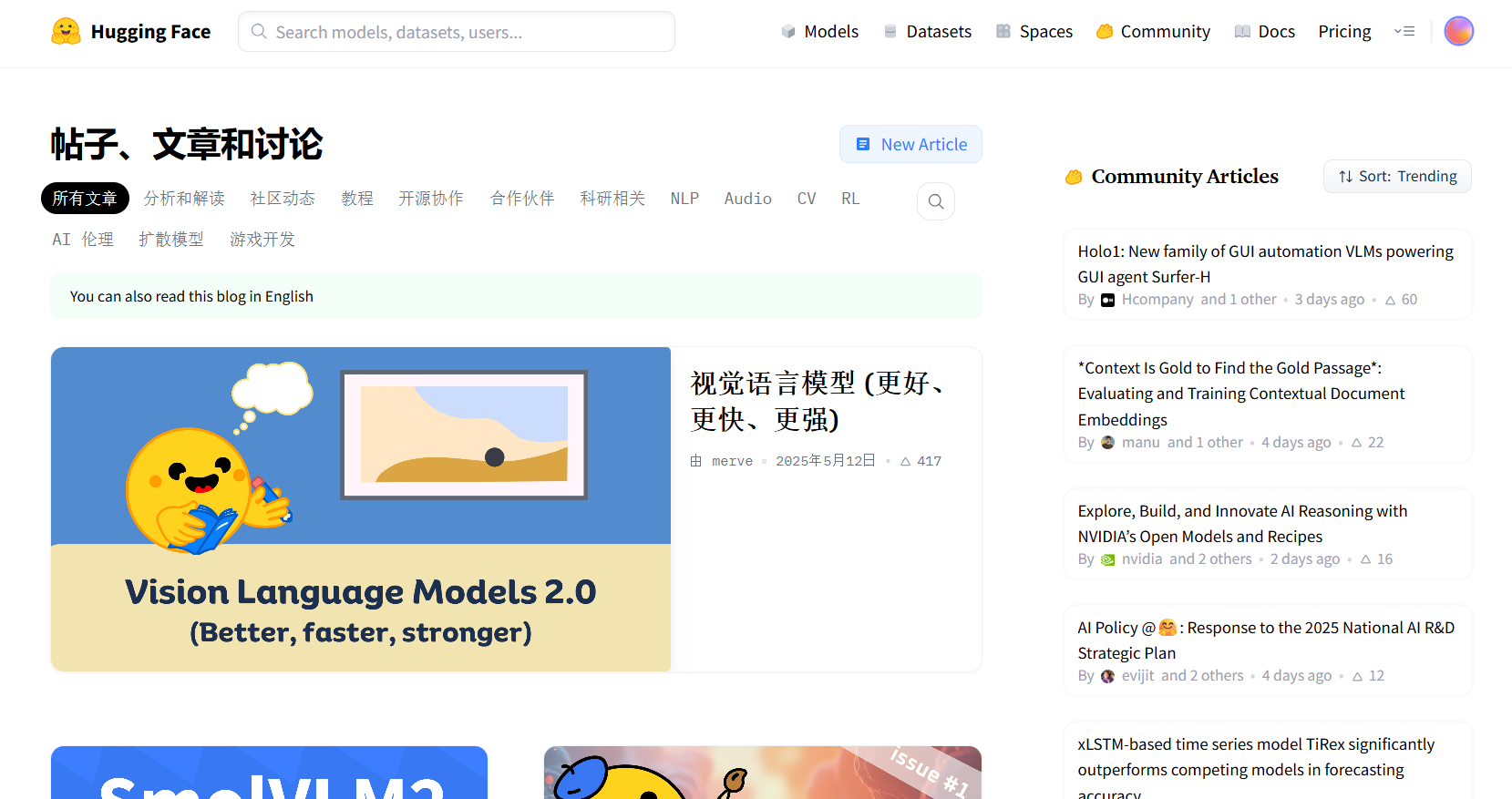Select the 科研相关 filter tab
The image size is (1512, 799).
coord(612,199)
